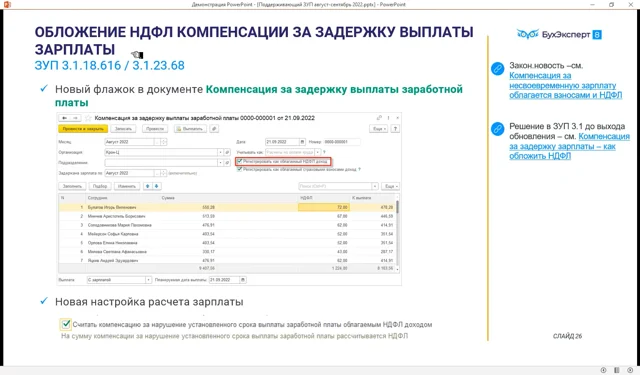Viewport: 640px width, 375px height.
Task: Click the Выплатить button
Action: click(190, 129)
